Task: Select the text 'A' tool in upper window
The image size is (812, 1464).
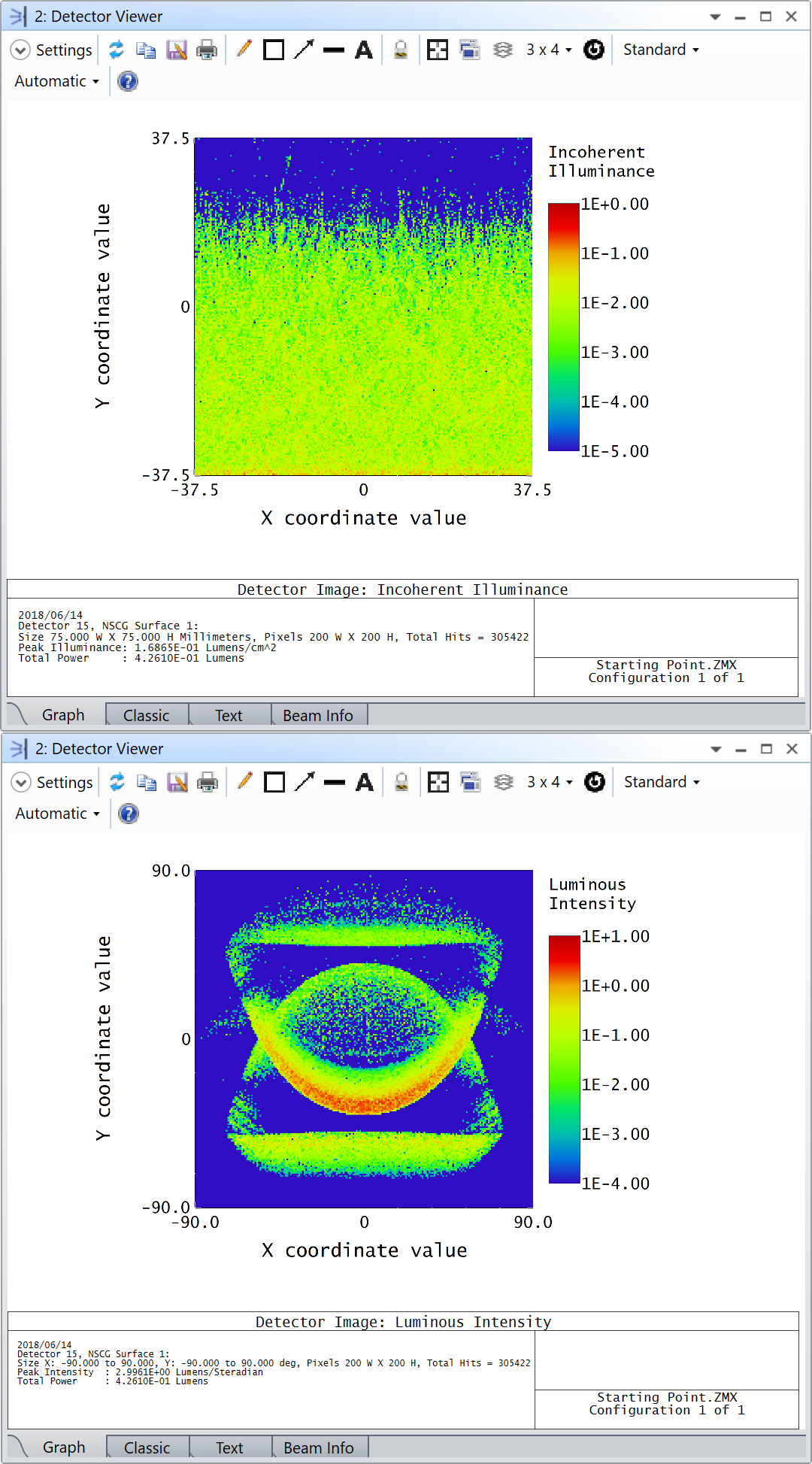Action: click(x=364, y=50)
